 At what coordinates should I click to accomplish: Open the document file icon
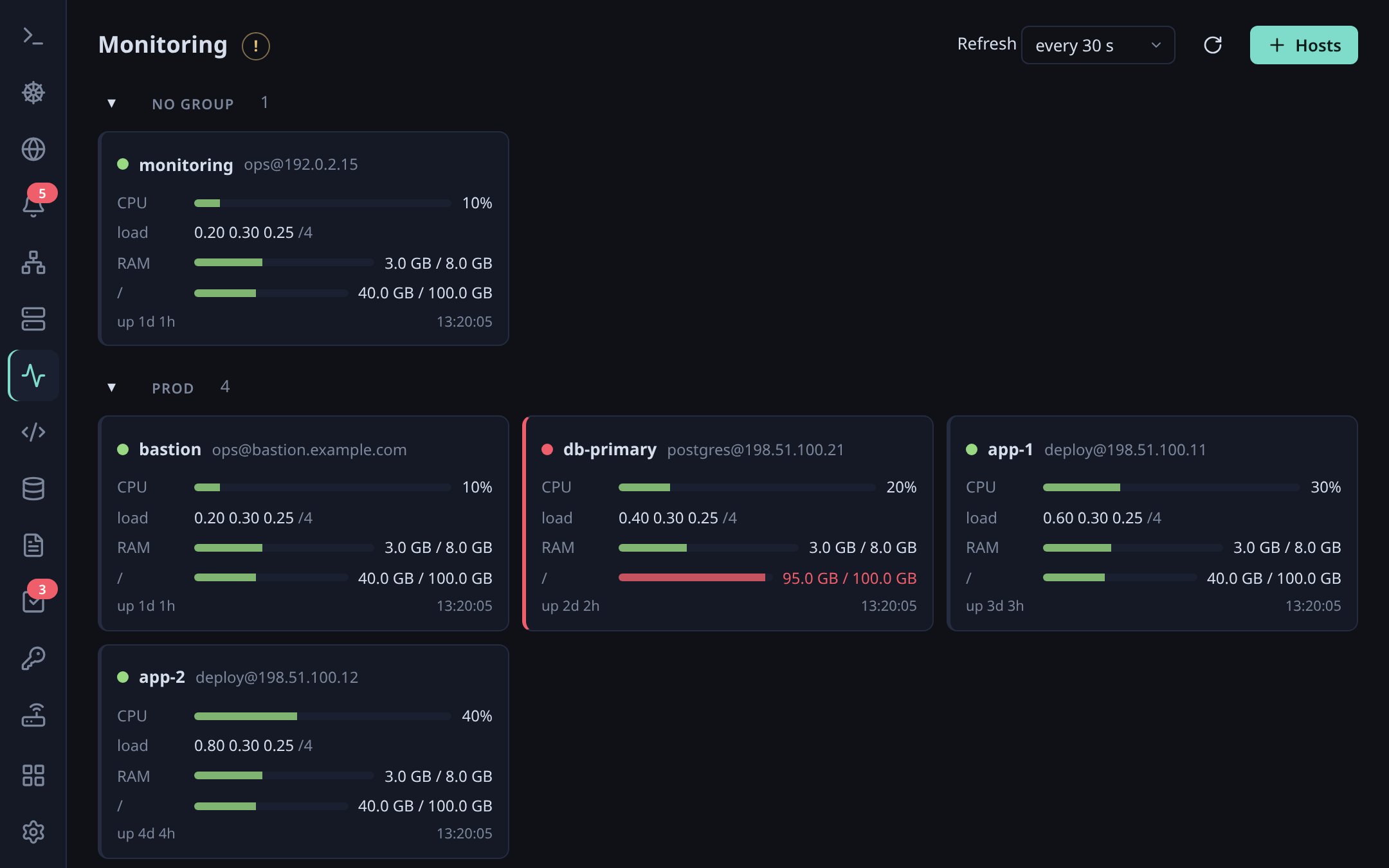pyautogui.click(x=33, y=545)
